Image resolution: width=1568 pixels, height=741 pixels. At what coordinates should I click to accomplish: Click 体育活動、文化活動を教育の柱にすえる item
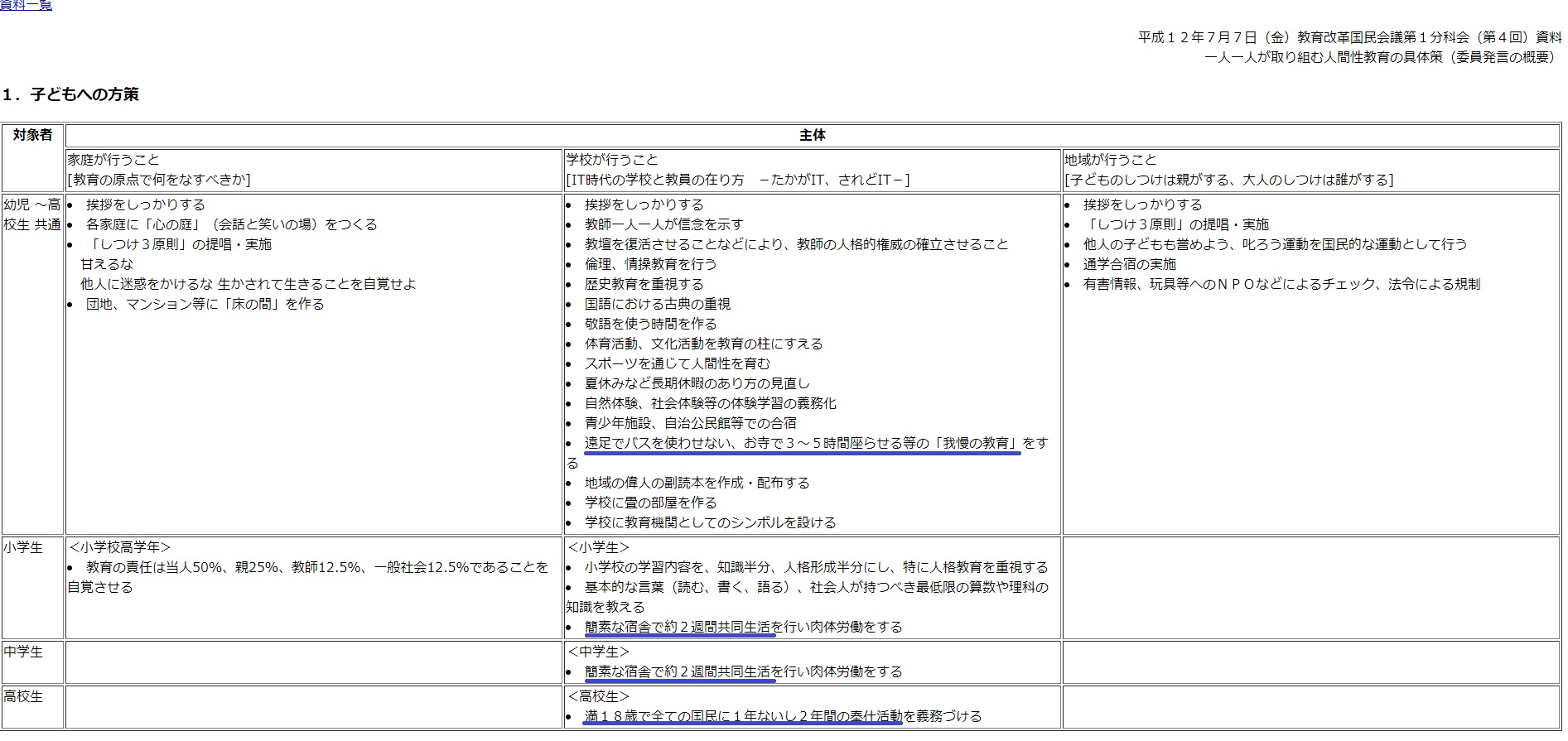point(703,344)
